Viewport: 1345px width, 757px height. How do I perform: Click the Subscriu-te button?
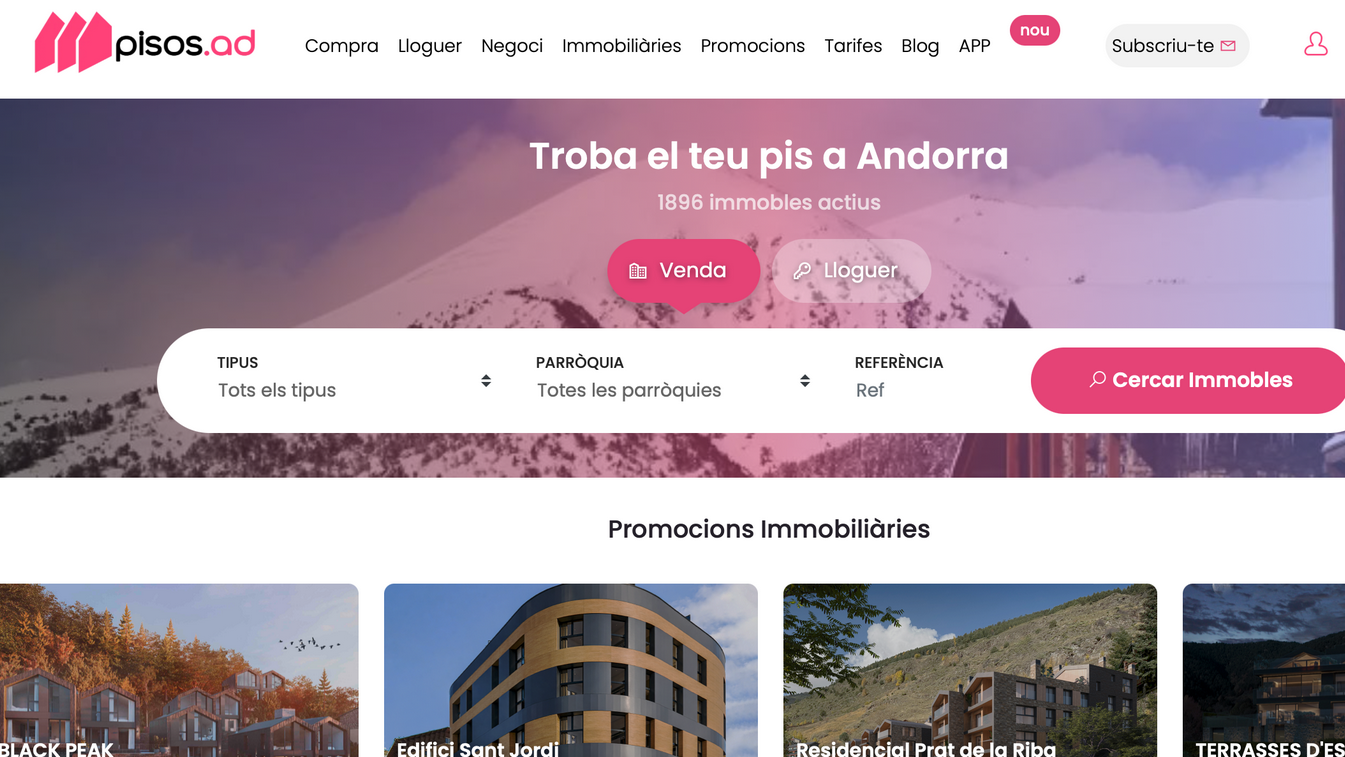tap(1177, 46)
